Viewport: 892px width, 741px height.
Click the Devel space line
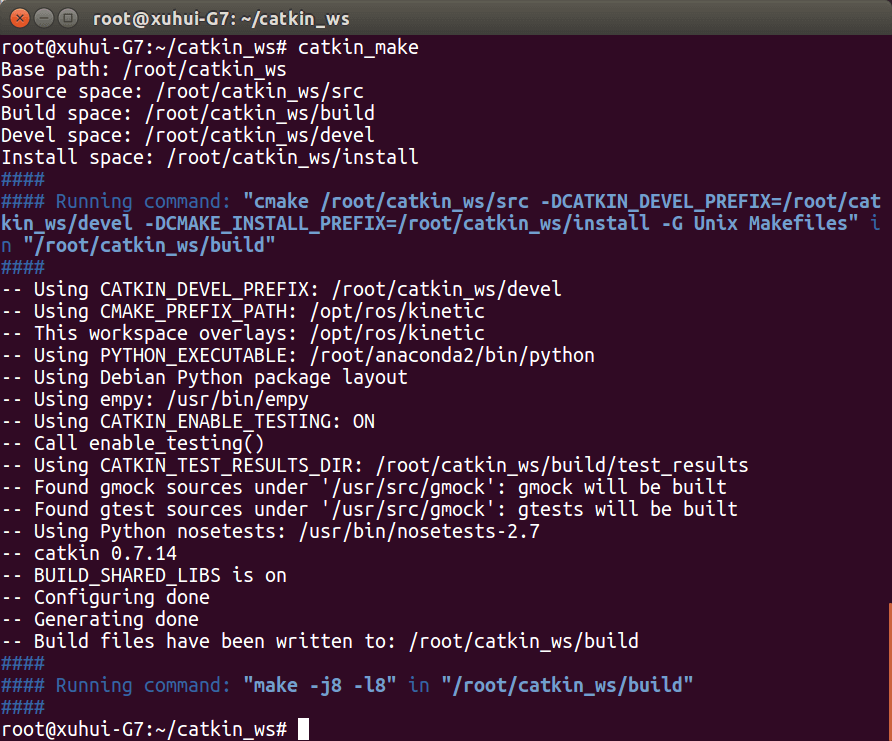click(188, 136)
